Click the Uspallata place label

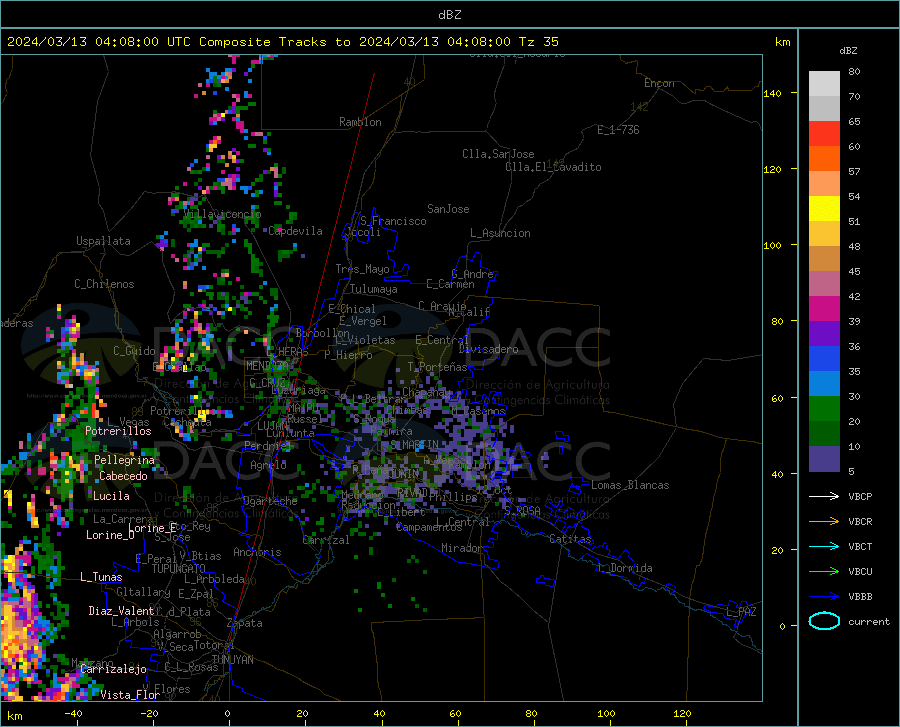(x=103, y=241)
